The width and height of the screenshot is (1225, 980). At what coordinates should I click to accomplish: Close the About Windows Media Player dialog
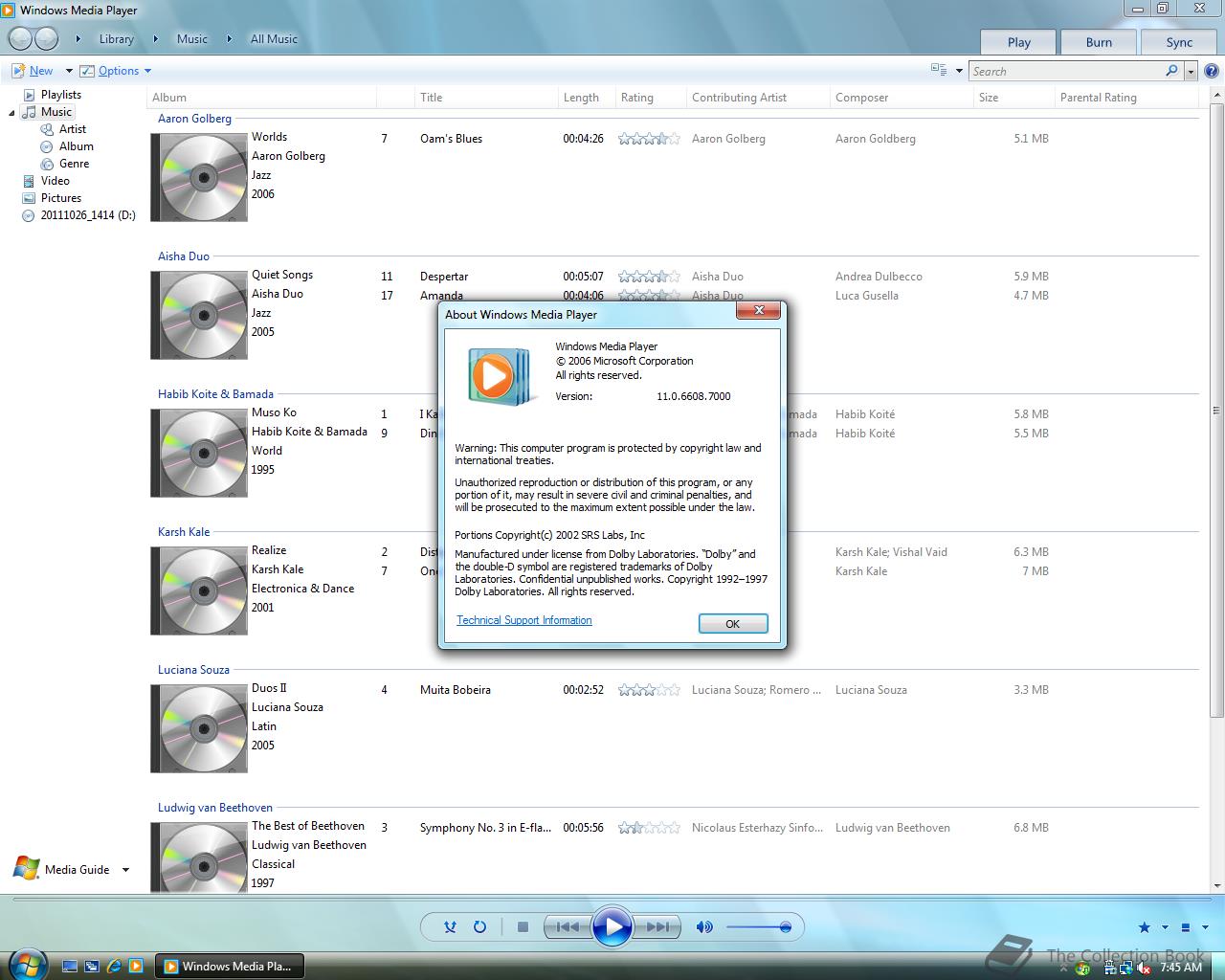pyautogui.click(x=759, y=310)
